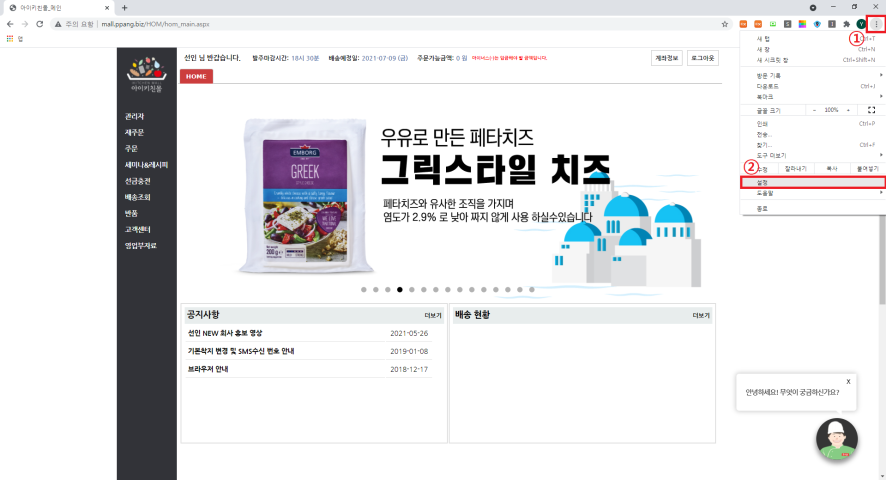Click the browser back arrow
Screen dimensions: 886x480
tap(10, 24)
